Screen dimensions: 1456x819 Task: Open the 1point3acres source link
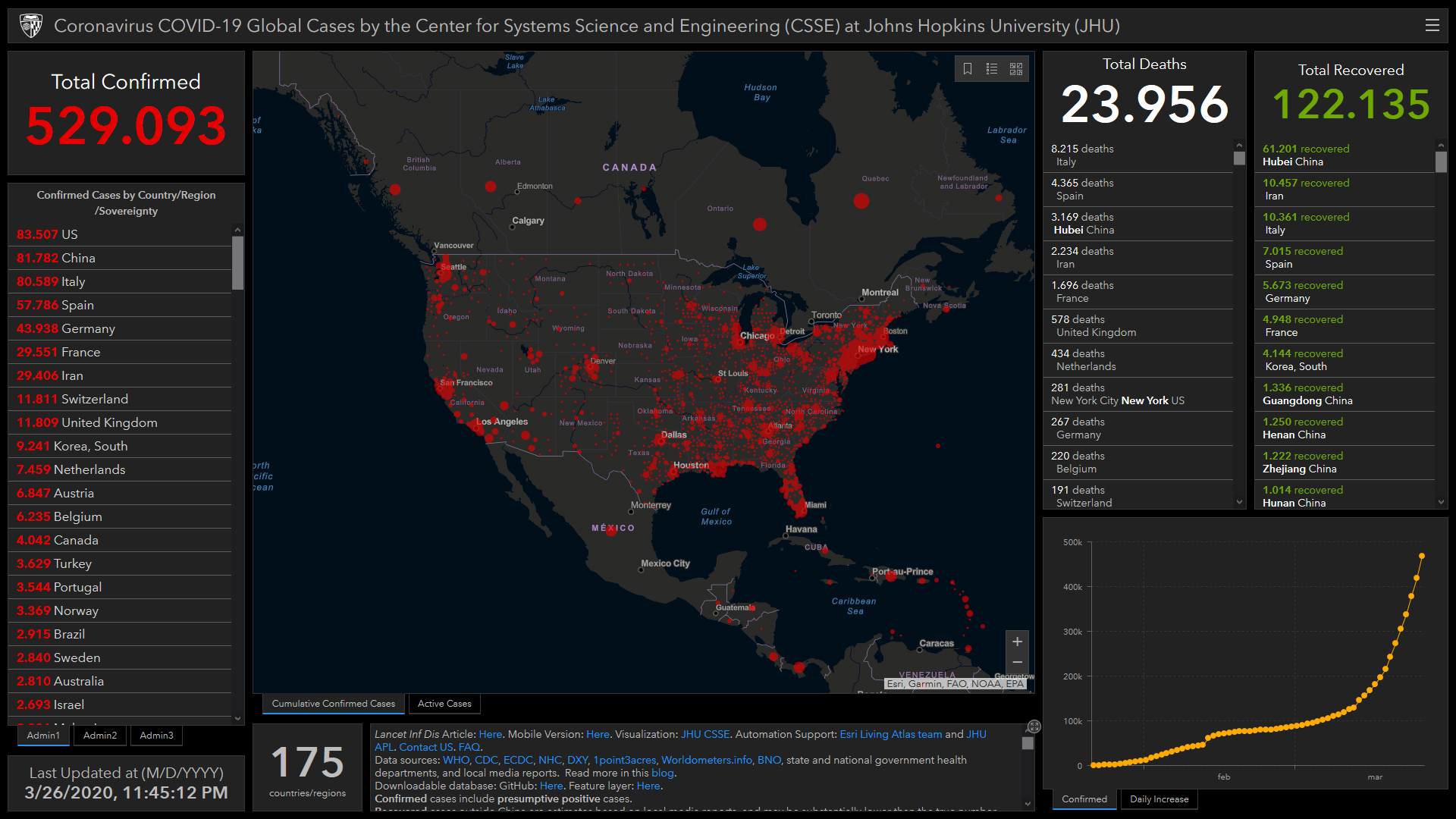[625, 760]
